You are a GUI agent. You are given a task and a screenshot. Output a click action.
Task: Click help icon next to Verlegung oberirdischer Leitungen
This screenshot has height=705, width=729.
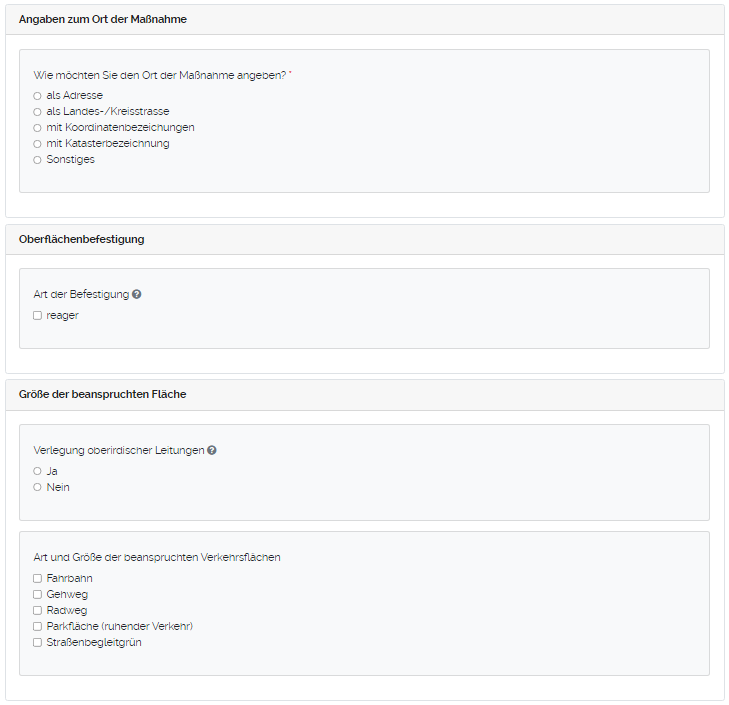212,451
